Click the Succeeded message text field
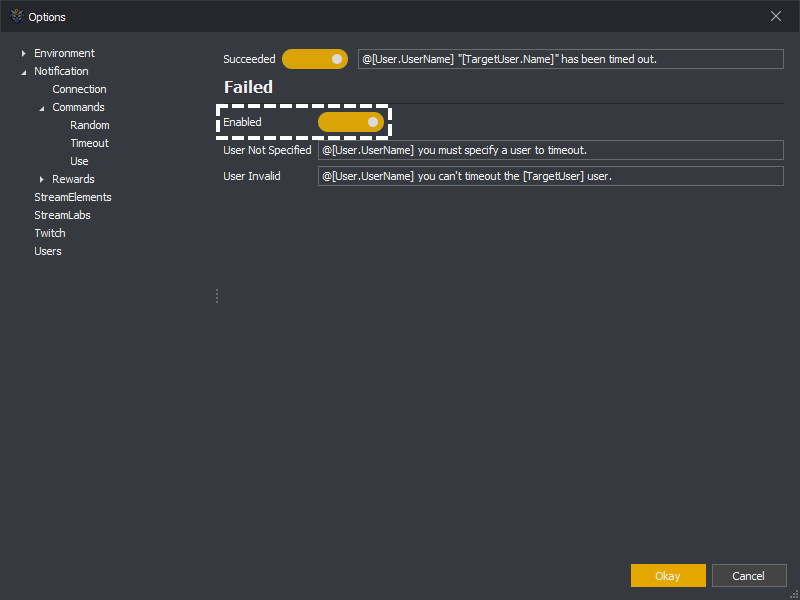The height and width of the screenshot is (600, 800). [x=570, y=59]
